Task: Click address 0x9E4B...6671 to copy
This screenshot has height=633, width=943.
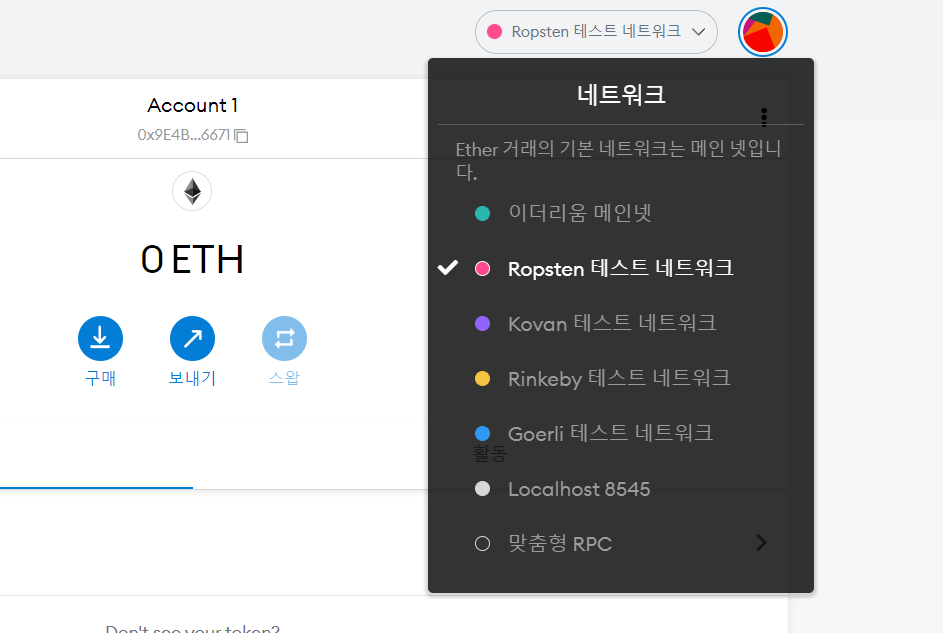Action: pos(183,135)
